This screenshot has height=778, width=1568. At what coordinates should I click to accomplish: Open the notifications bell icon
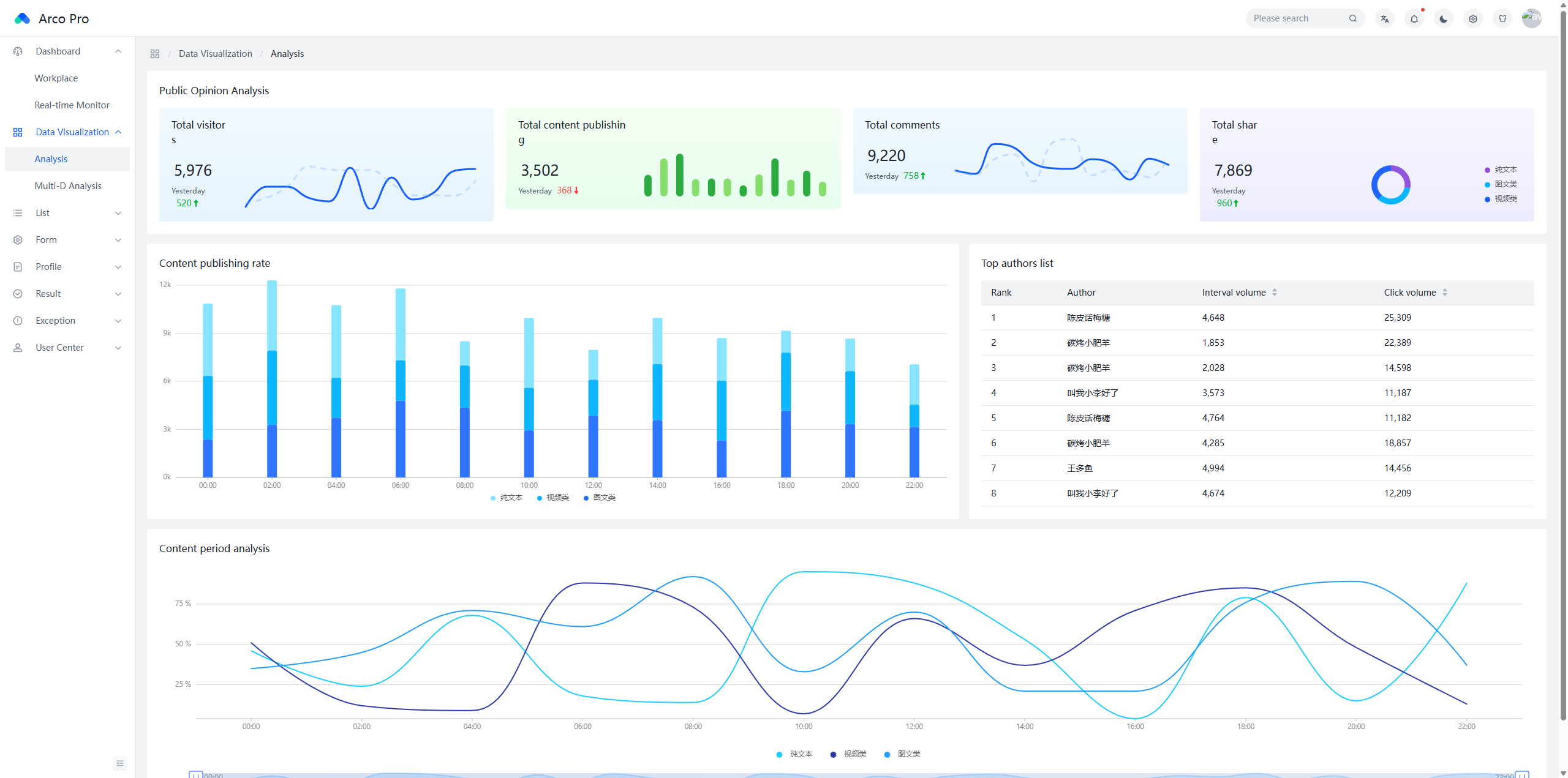[x=1414, y=18]
